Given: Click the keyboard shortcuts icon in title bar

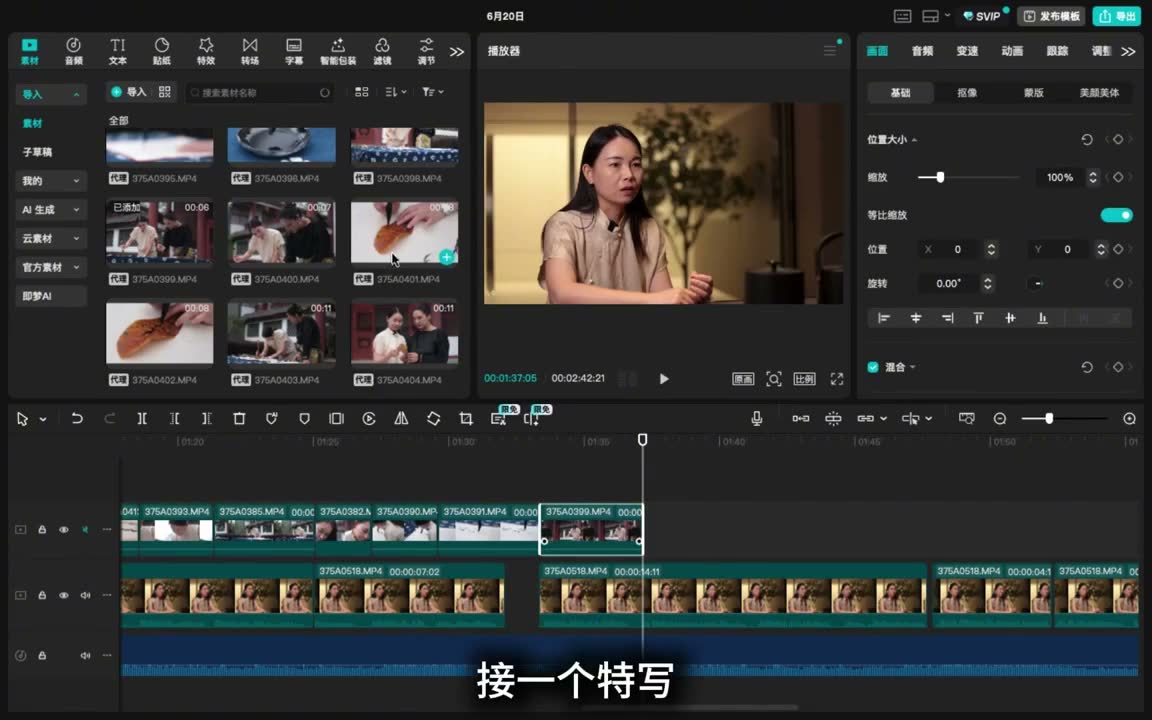Looking at the screenshot, I should (903, 16).
